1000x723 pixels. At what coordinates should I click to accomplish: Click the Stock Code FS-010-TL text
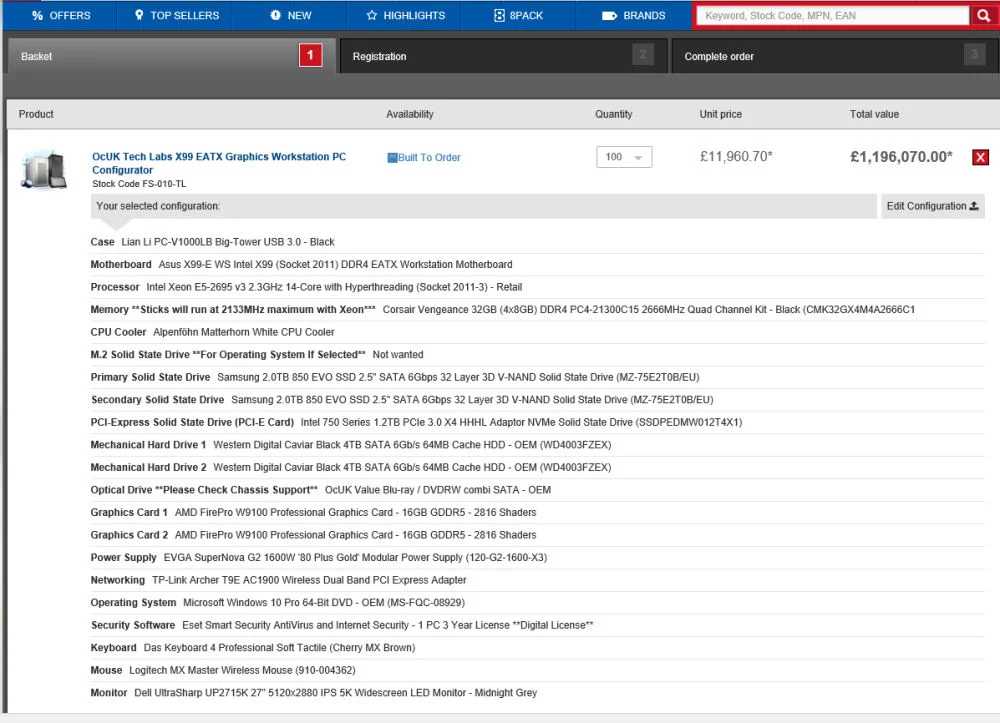tap(139, 184)
